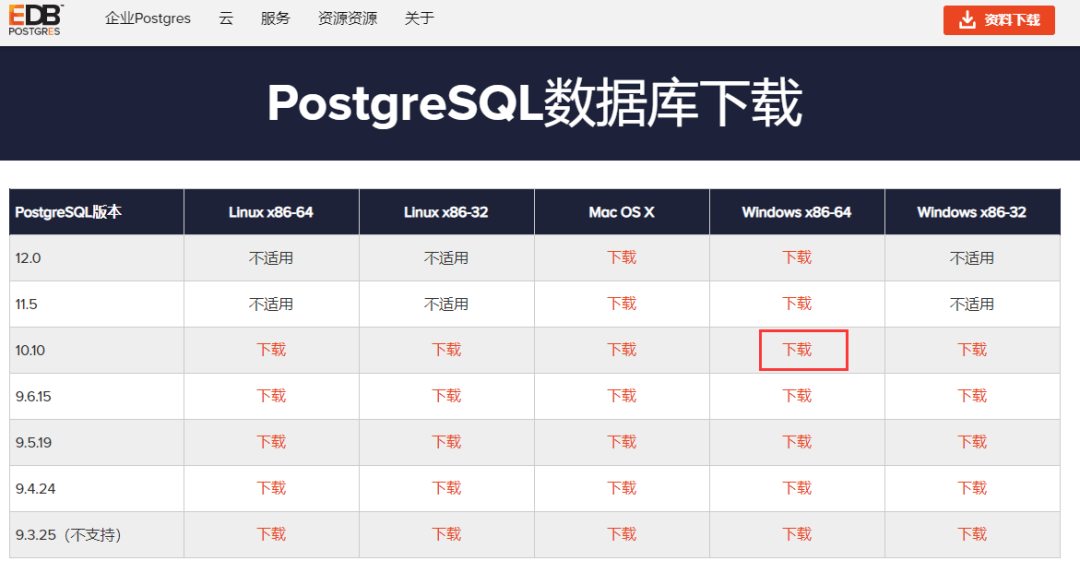The image size is (1080, 585).
Task: Download 9.5.19 for Linux x86-64
Action: coord(271,442)
